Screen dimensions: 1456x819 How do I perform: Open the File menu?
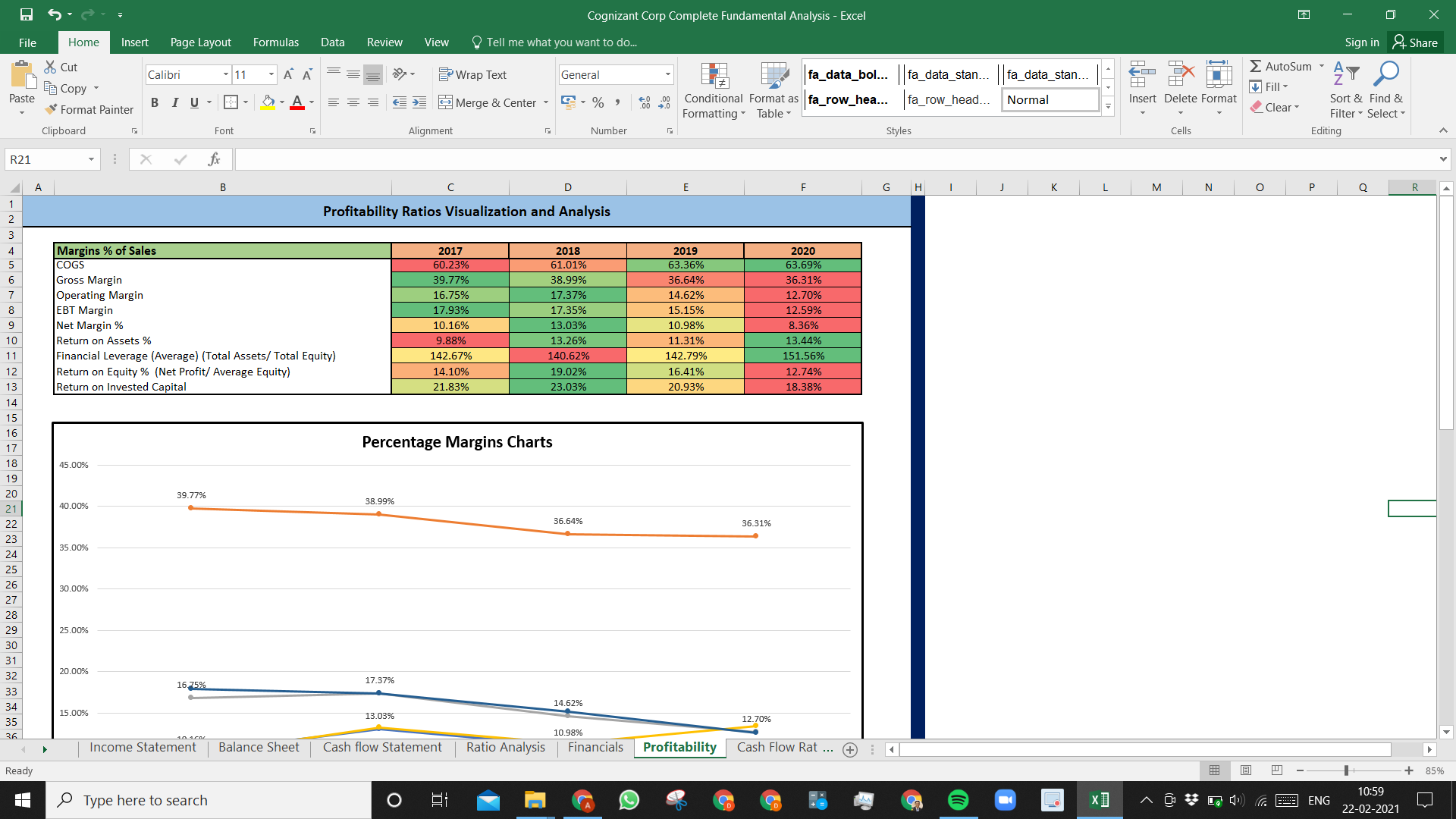[x=27, y=42]
